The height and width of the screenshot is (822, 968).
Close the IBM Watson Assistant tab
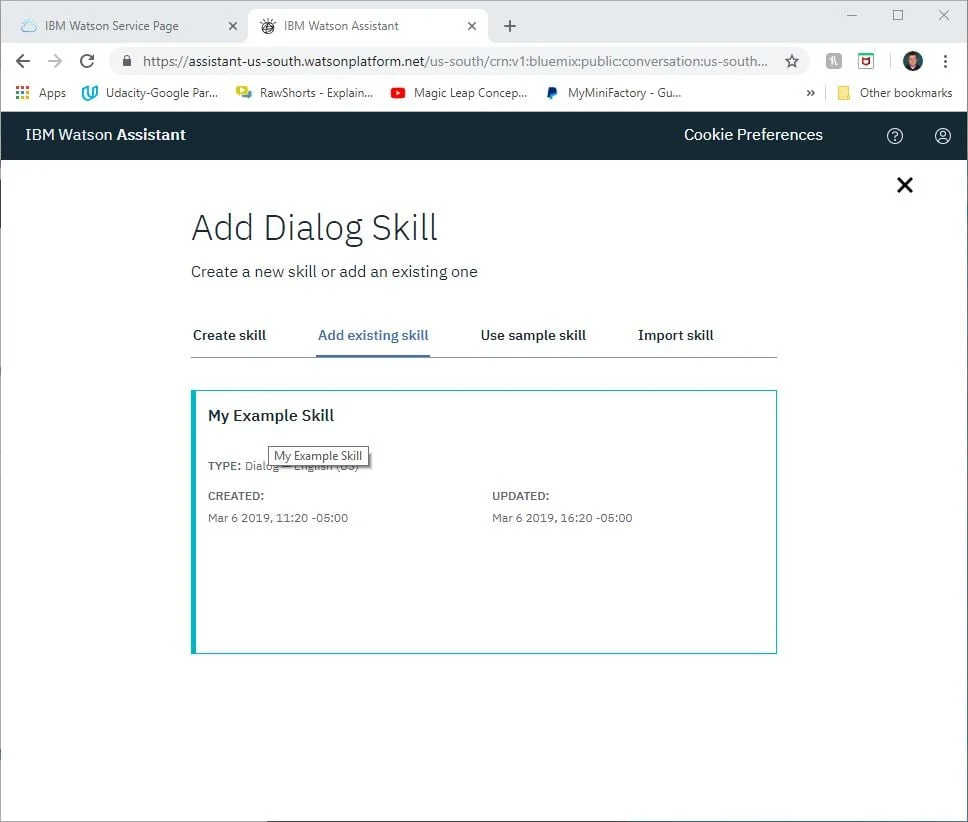(472, 26)
